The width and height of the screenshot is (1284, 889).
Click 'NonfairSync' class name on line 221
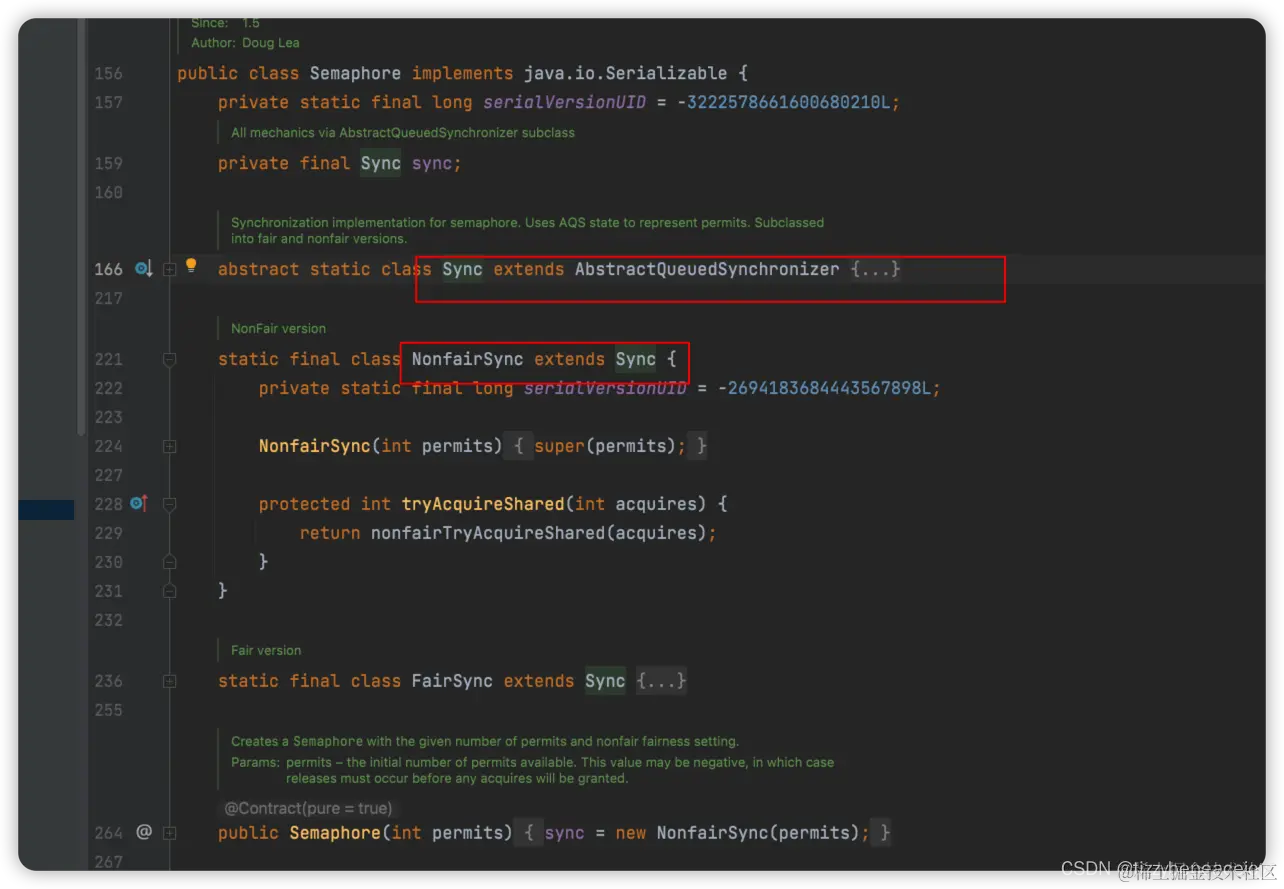[467, 359]
